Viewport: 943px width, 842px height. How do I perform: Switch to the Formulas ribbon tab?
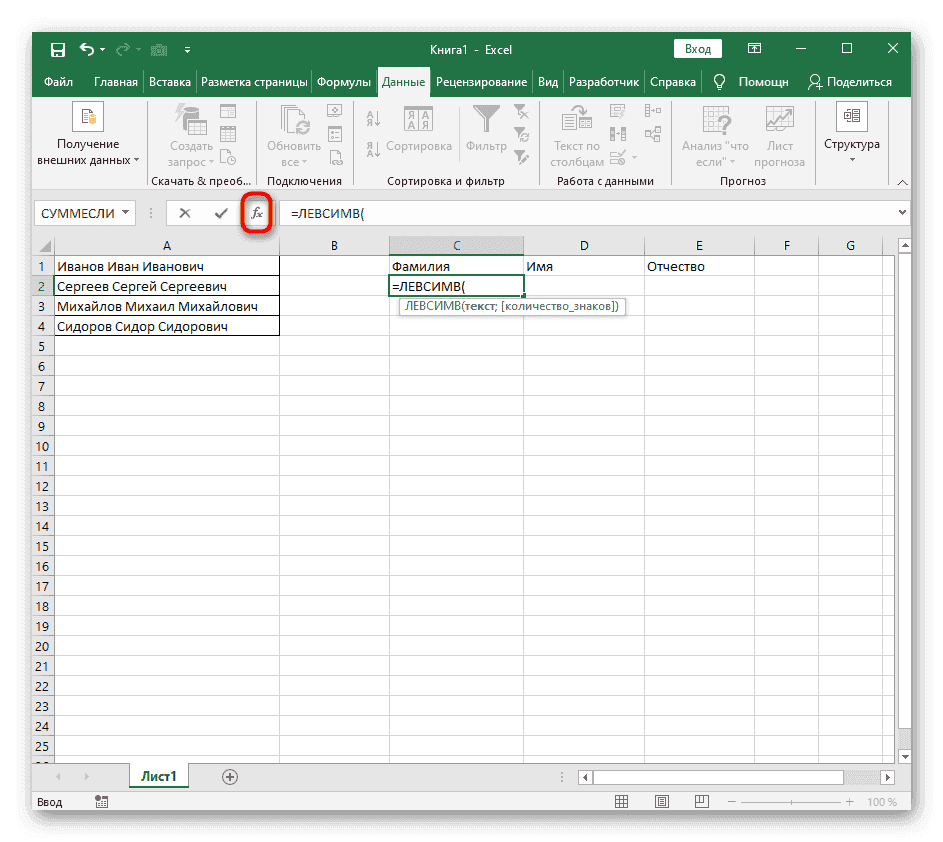(345, 82)
